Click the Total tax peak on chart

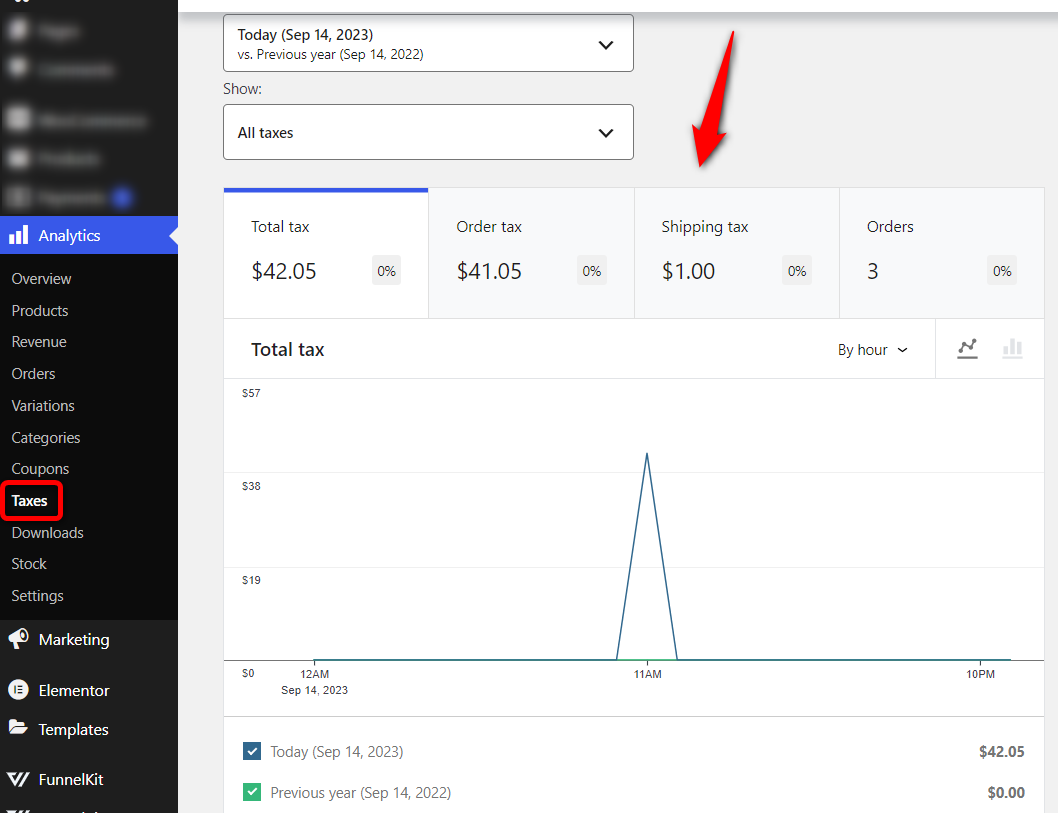647,456
